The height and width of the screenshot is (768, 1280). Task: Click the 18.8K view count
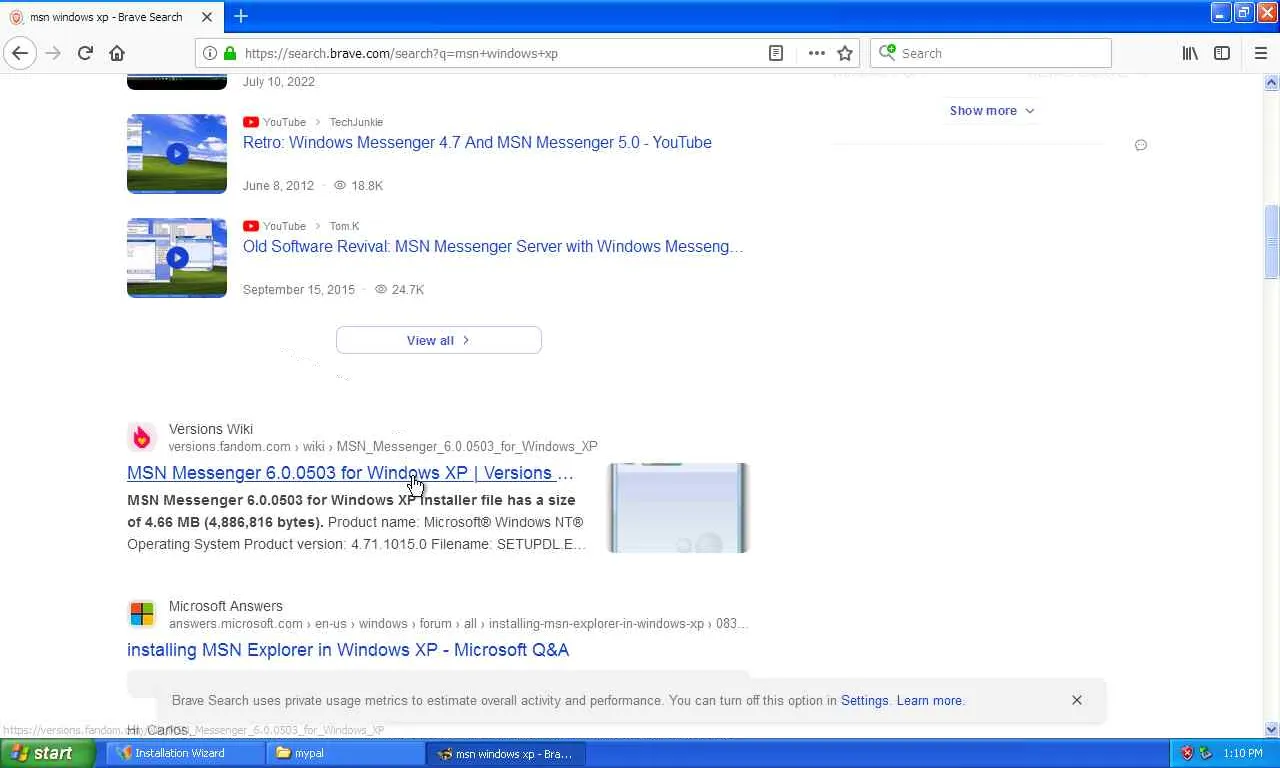point(367,185)
